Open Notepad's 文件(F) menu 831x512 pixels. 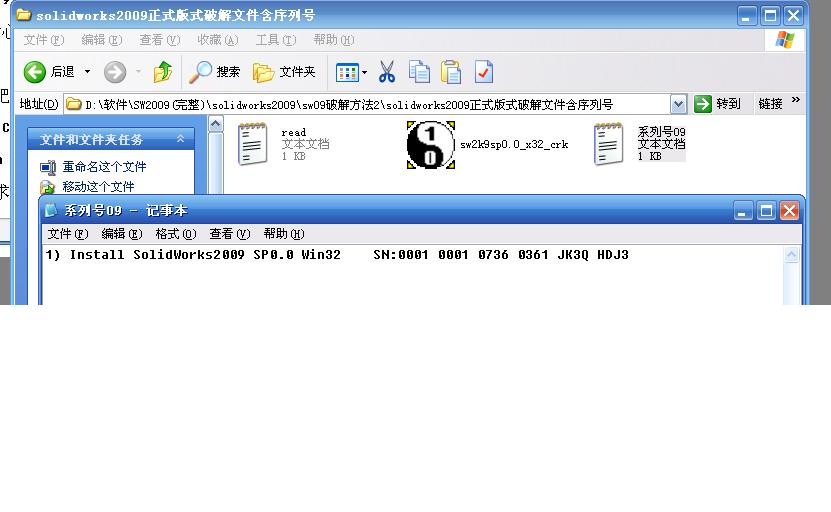coord(67,234)
